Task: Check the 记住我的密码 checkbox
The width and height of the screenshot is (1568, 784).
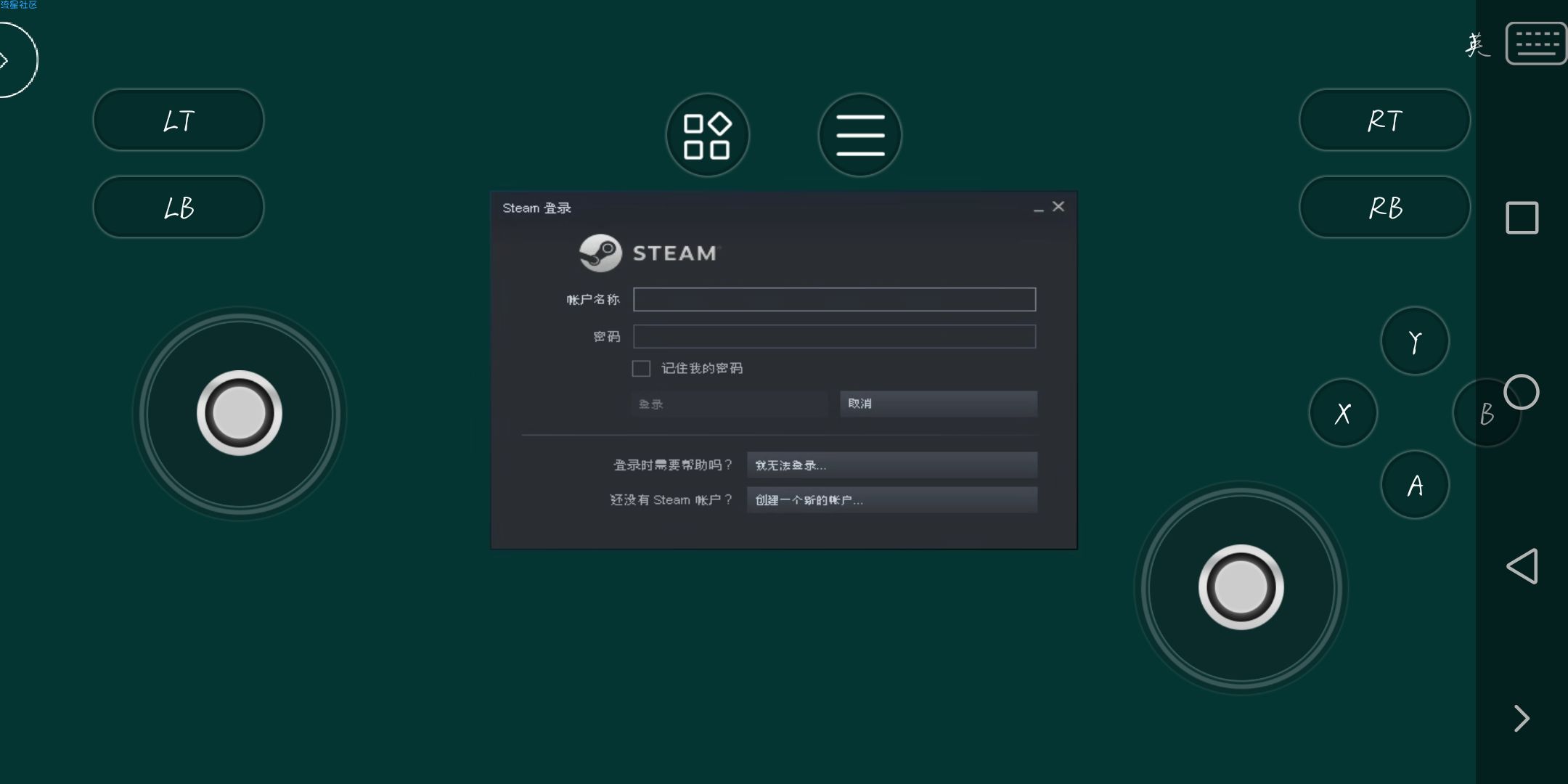Action: click(x=641, y=369)
